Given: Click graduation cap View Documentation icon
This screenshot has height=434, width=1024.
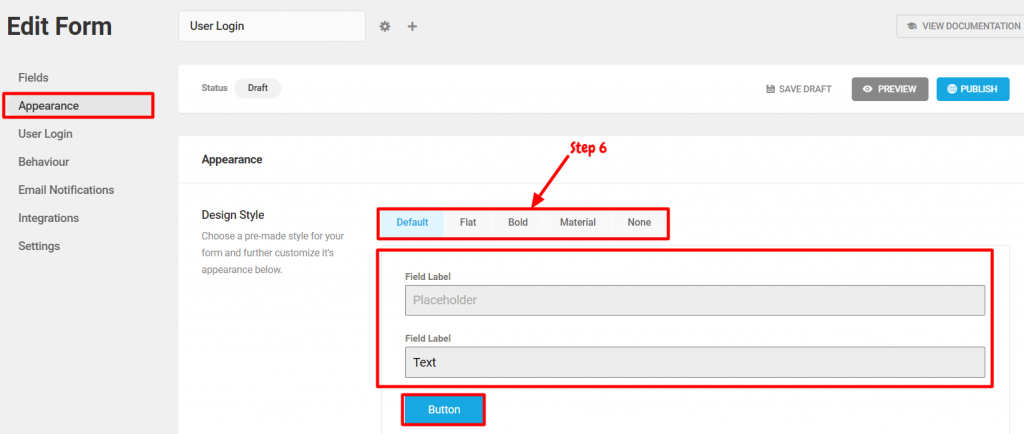Looking at the screenshot, I should click(x=912, y=26).
